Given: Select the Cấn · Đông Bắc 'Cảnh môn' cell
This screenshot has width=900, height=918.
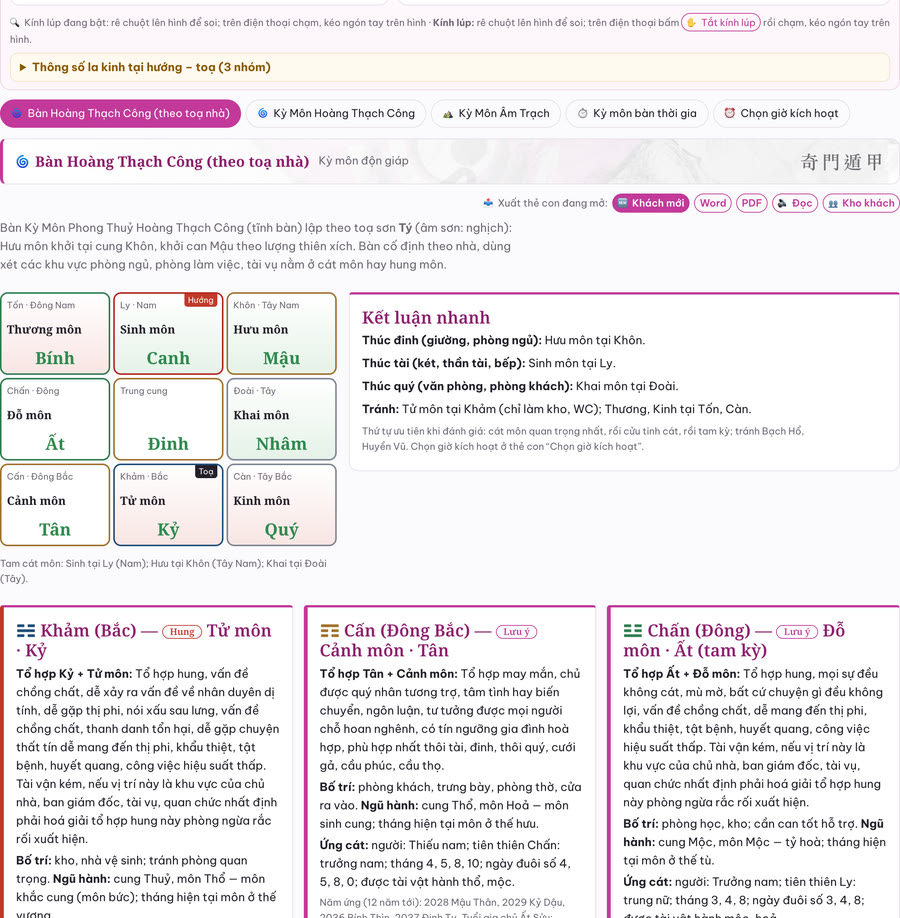Looking at the screenshot, I should point(55,505).
